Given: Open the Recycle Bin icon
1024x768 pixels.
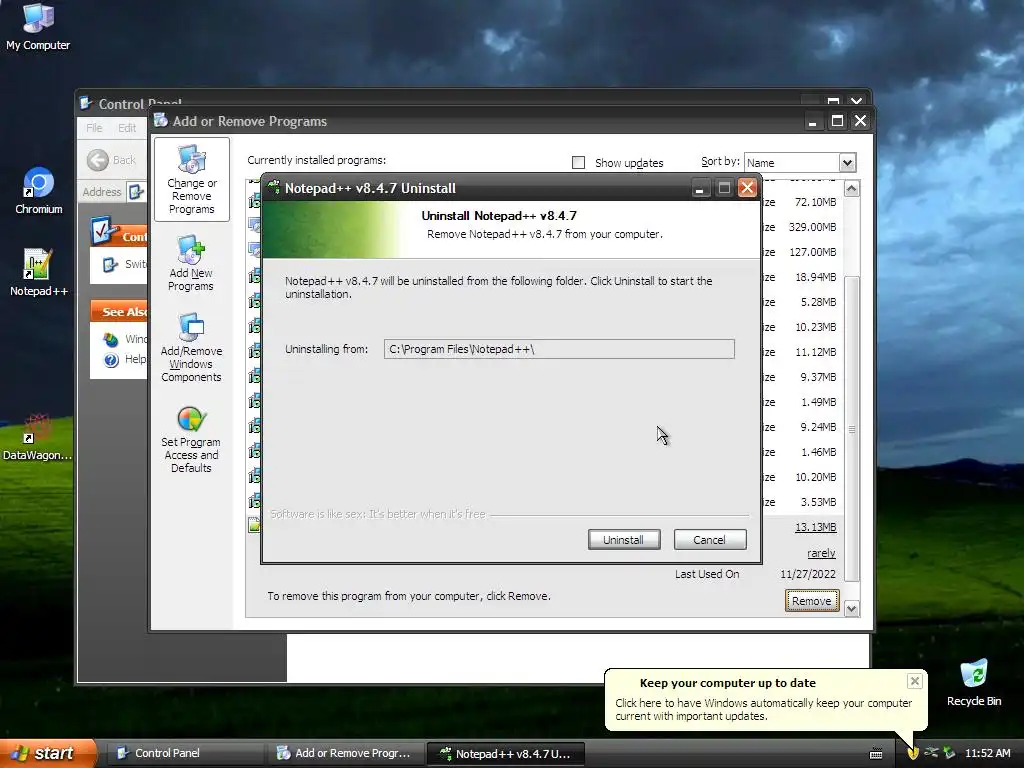Looking at the screenshot, I should coord(974,682).
